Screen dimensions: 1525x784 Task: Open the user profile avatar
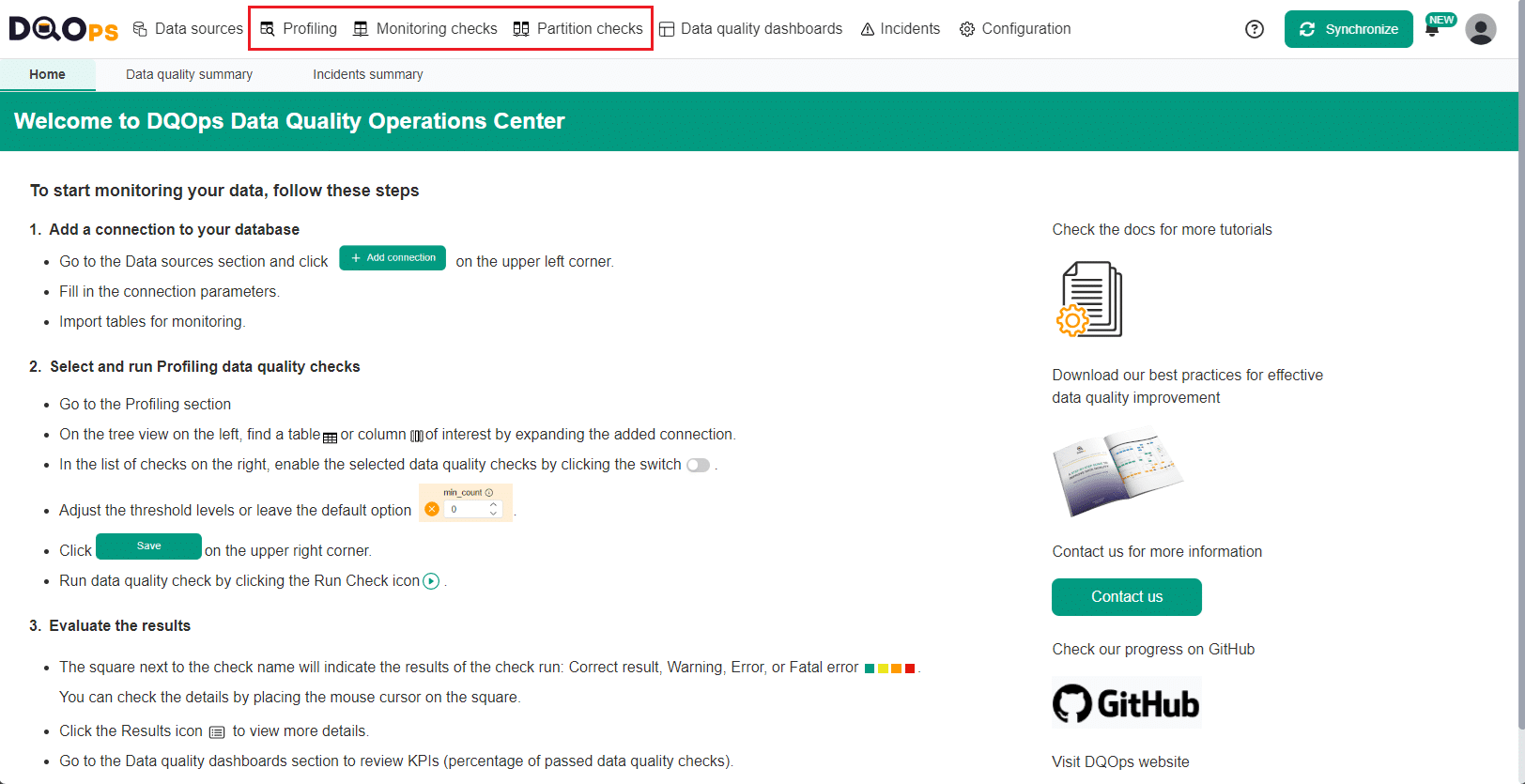coord(1481,29)
